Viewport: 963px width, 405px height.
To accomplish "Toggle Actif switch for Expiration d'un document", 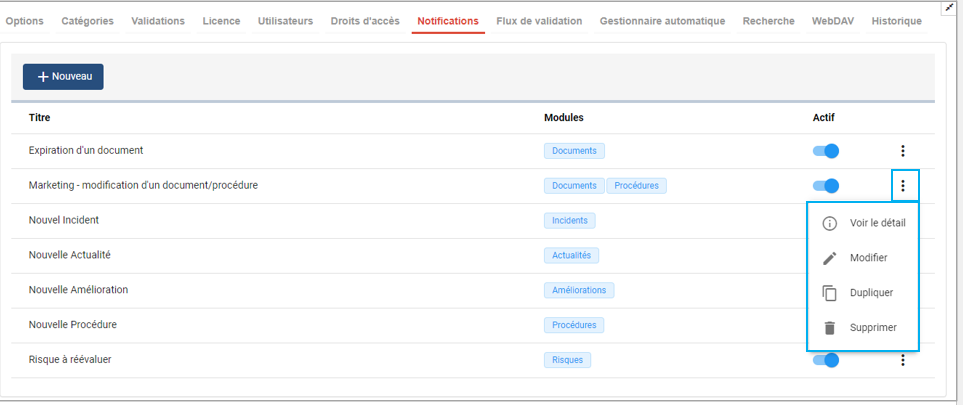I will (x=825, y=151).
